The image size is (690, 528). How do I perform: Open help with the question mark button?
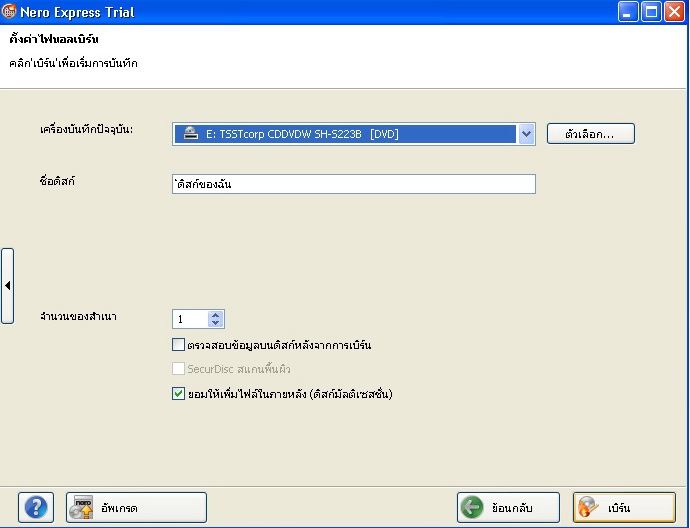[x=36, y=507]
